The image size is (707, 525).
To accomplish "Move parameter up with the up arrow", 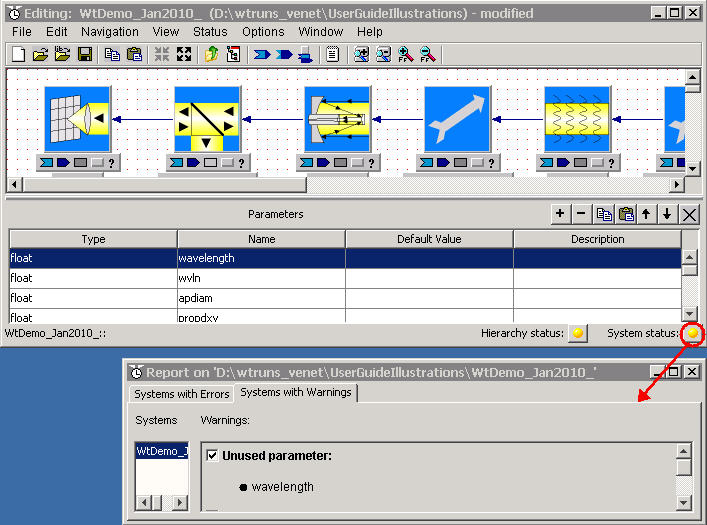I will coord(646,214).
